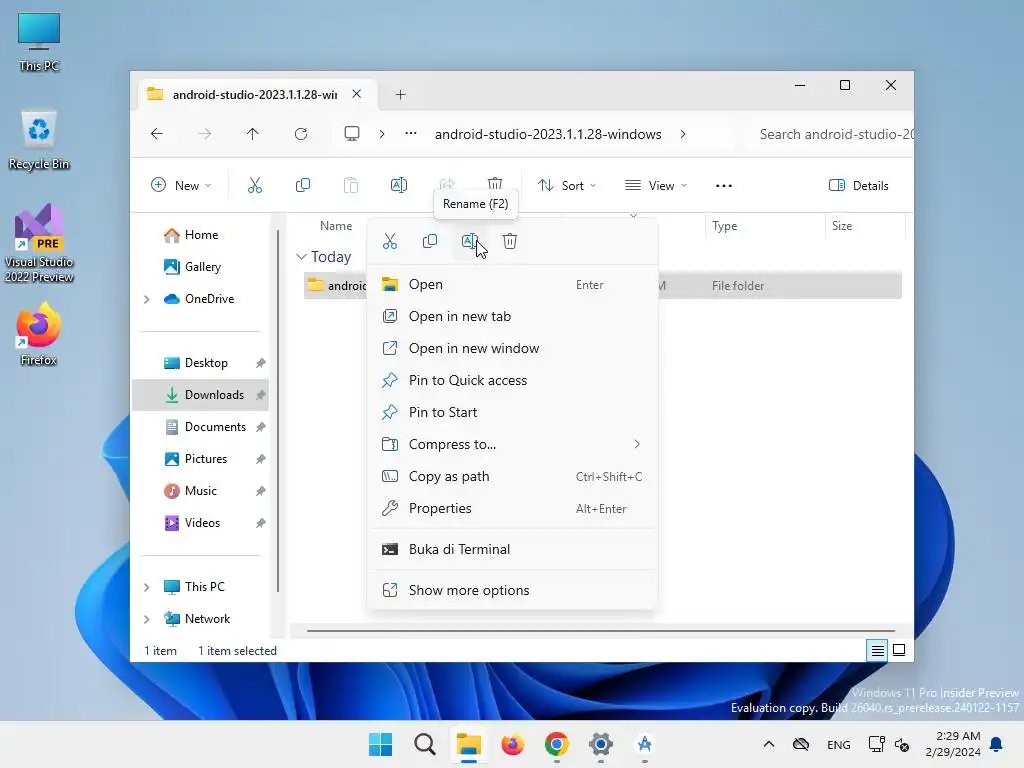Expand the OneDrive tree node

147,299
